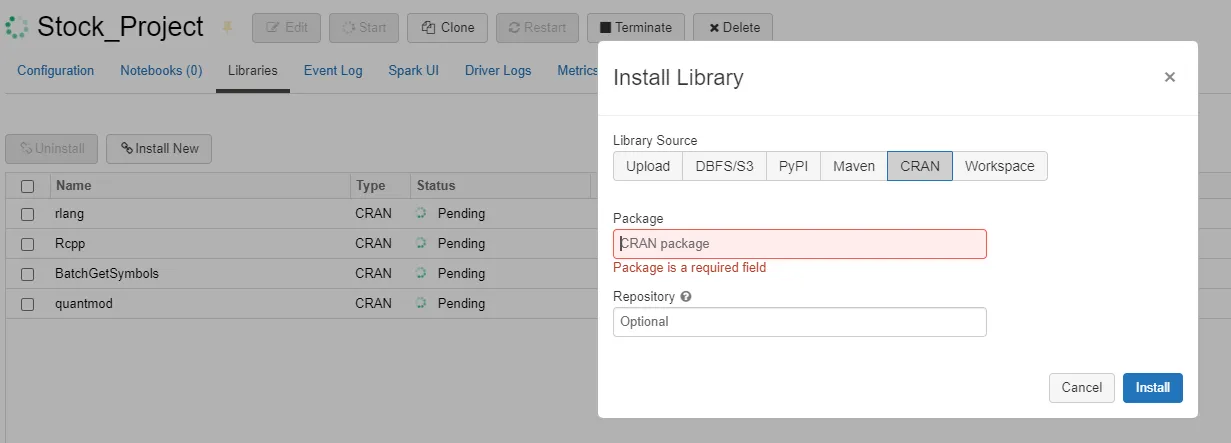
Task: Focus the CRAN package input field
Action: point(799,244)
